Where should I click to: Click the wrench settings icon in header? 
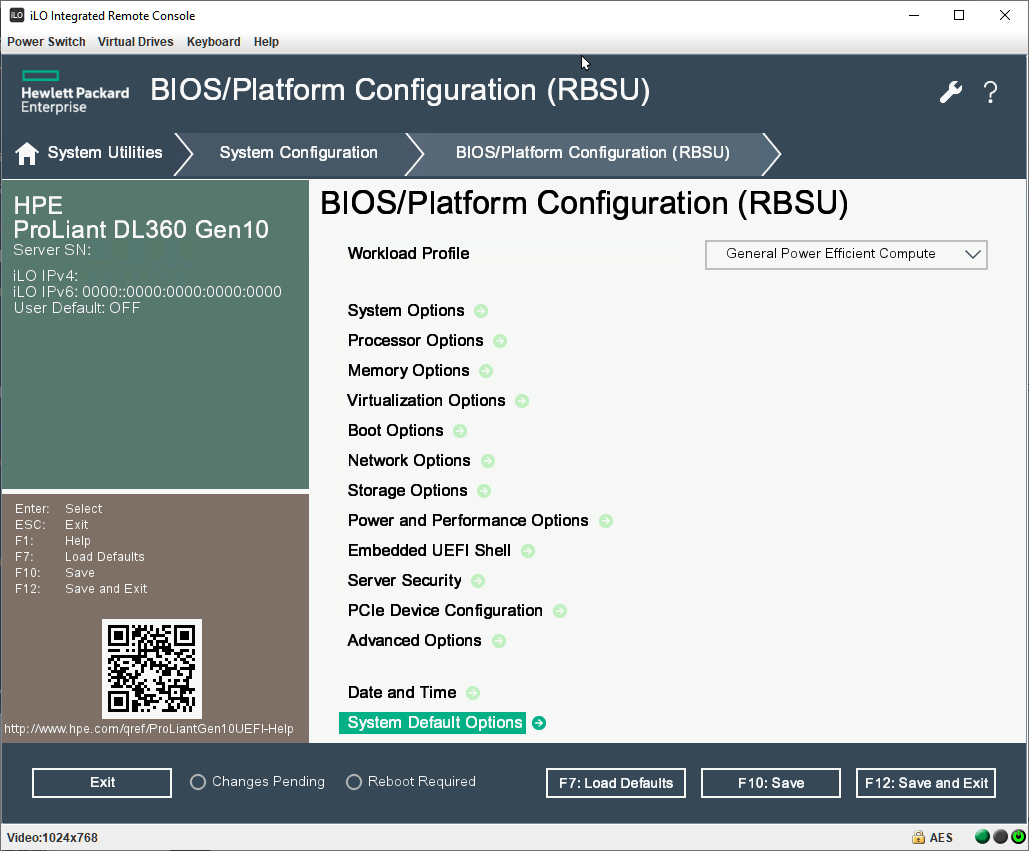pyautogui.click(x=950, y=92)
